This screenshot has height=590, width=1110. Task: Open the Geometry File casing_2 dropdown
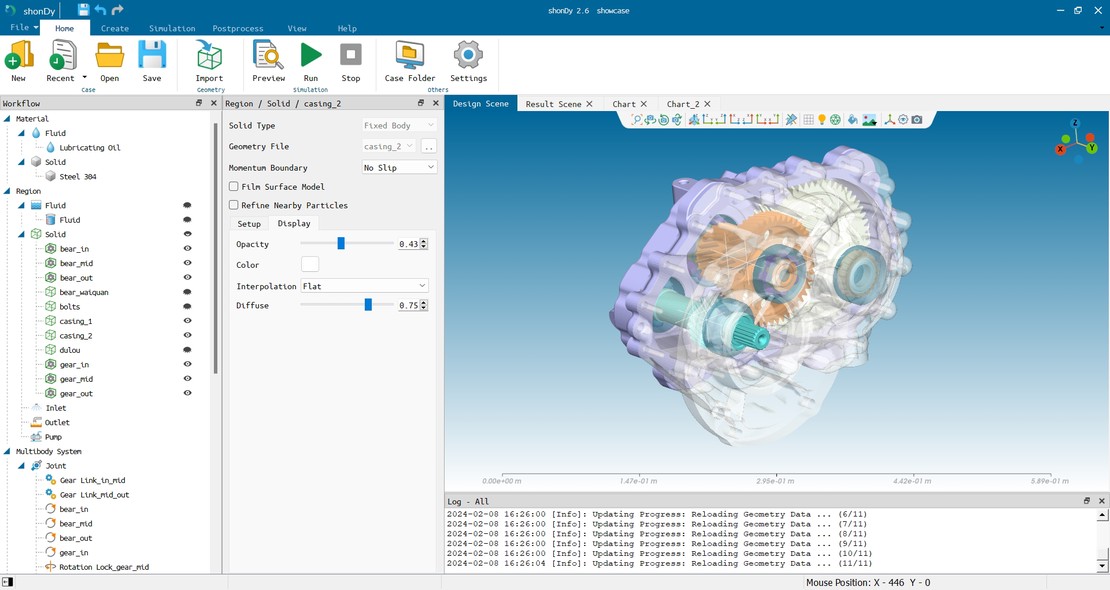(389, 146)
